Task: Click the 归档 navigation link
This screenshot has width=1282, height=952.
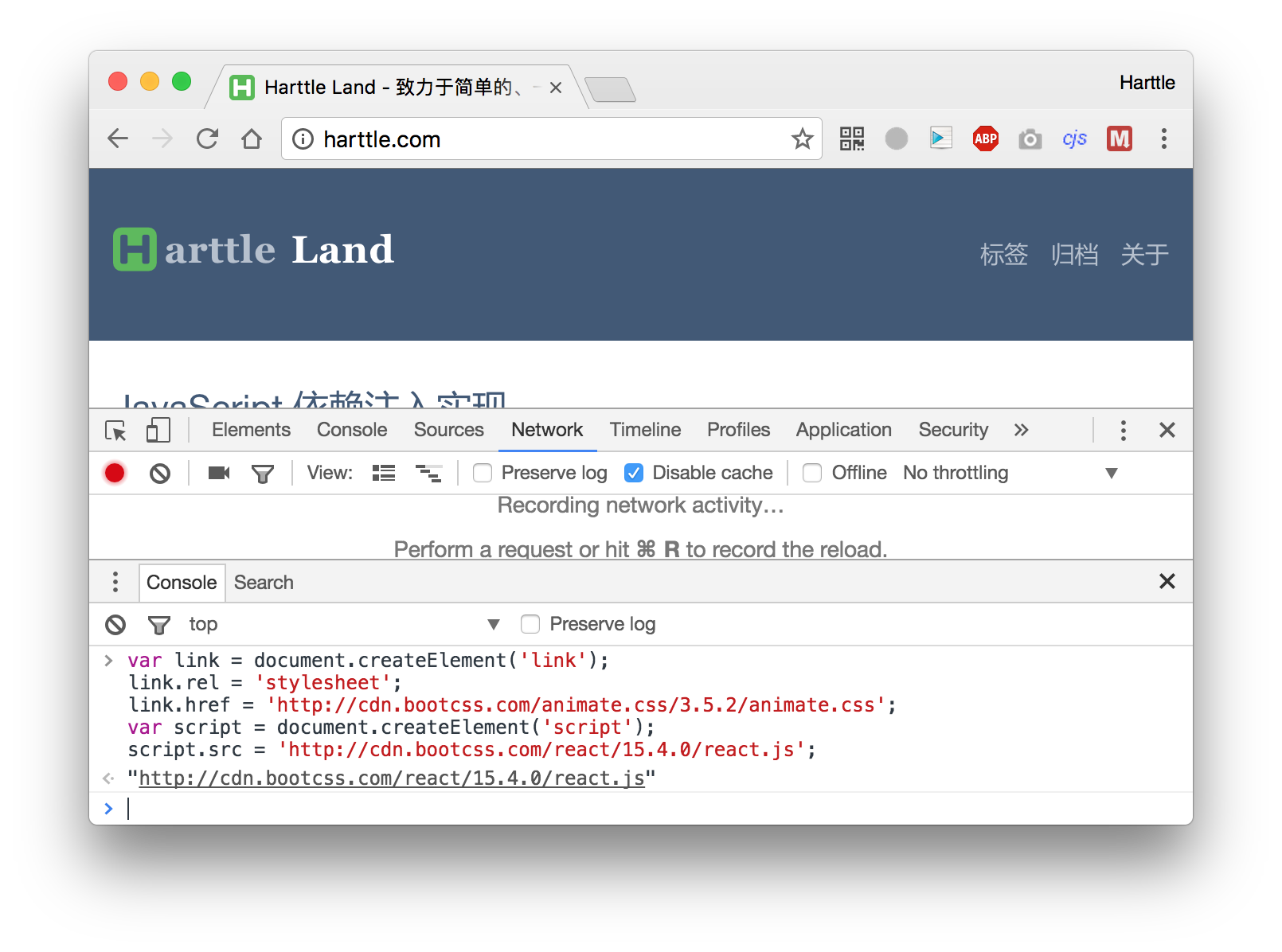Action: coord(1076,255)
